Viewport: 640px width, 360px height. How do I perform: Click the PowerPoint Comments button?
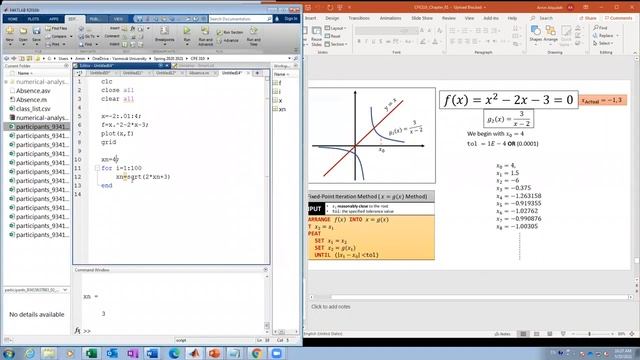pyautogui.click(x=618, y=18)
